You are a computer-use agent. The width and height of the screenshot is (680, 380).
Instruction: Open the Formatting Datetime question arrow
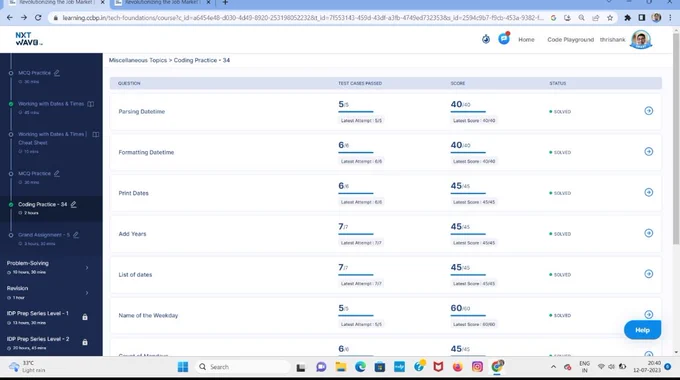tap(648, 152)
